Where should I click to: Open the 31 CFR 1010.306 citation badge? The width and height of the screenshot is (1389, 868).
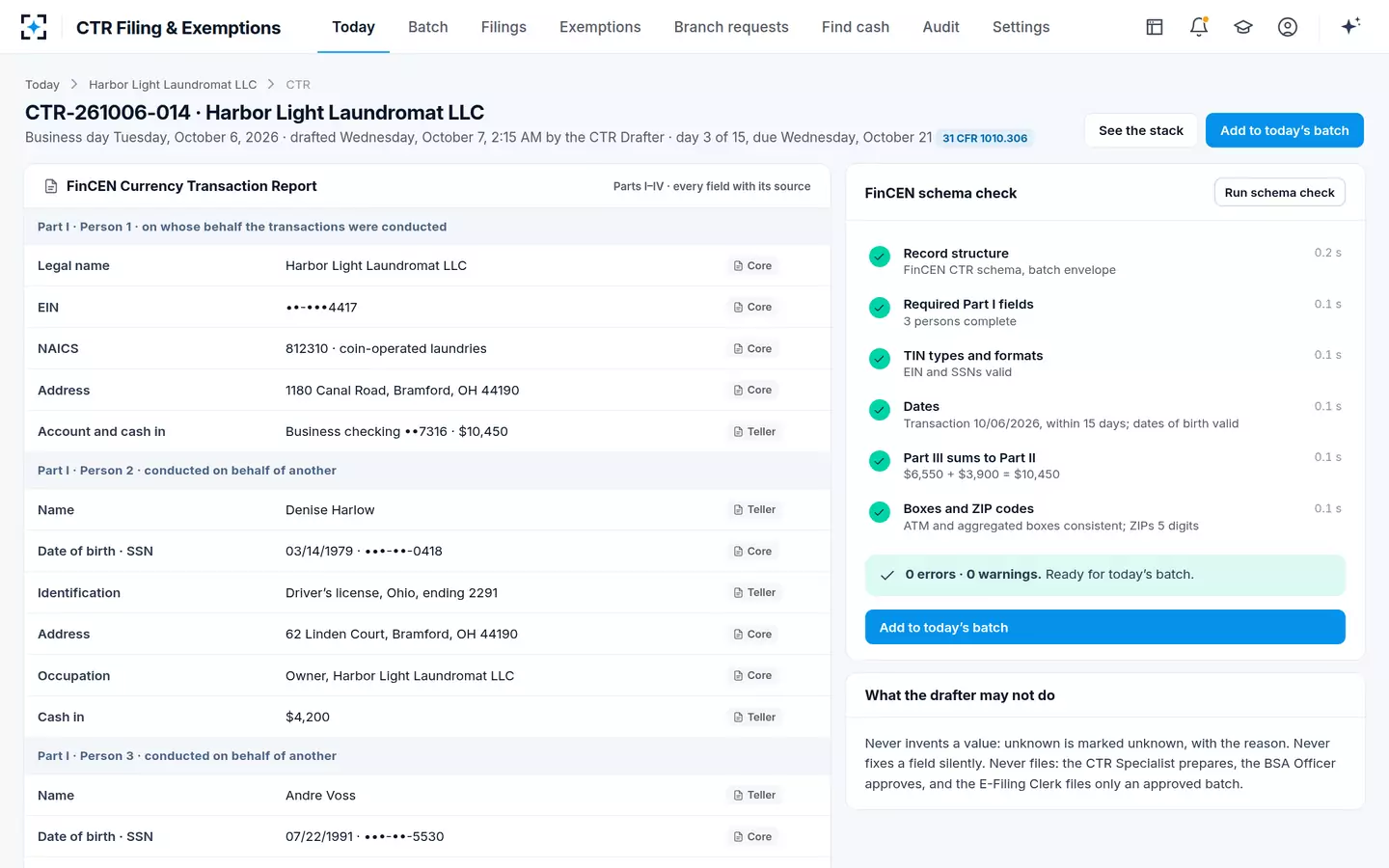tap(985, 138)
